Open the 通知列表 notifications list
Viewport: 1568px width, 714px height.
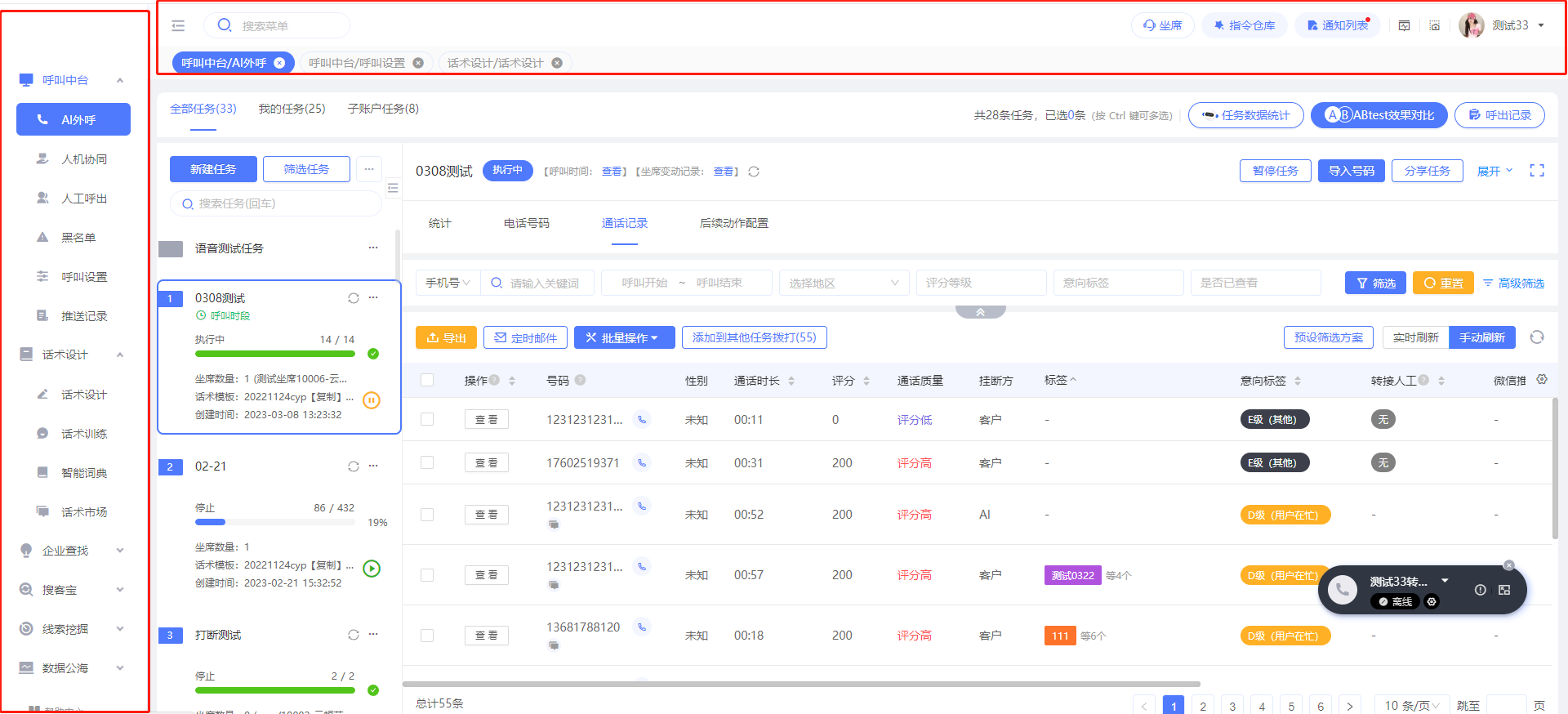(1338, 25)
